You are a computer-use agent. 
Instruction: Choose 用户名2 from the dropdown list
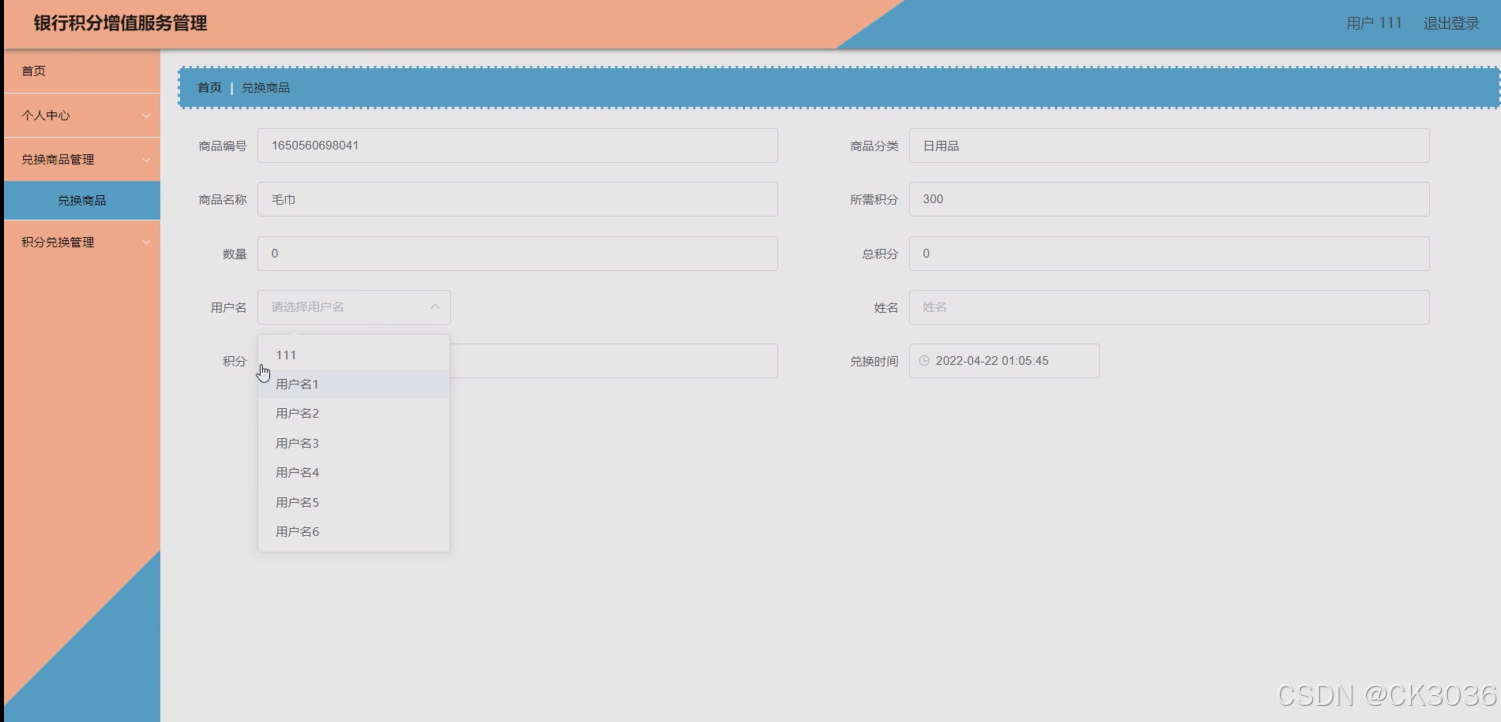pos(353,413)
